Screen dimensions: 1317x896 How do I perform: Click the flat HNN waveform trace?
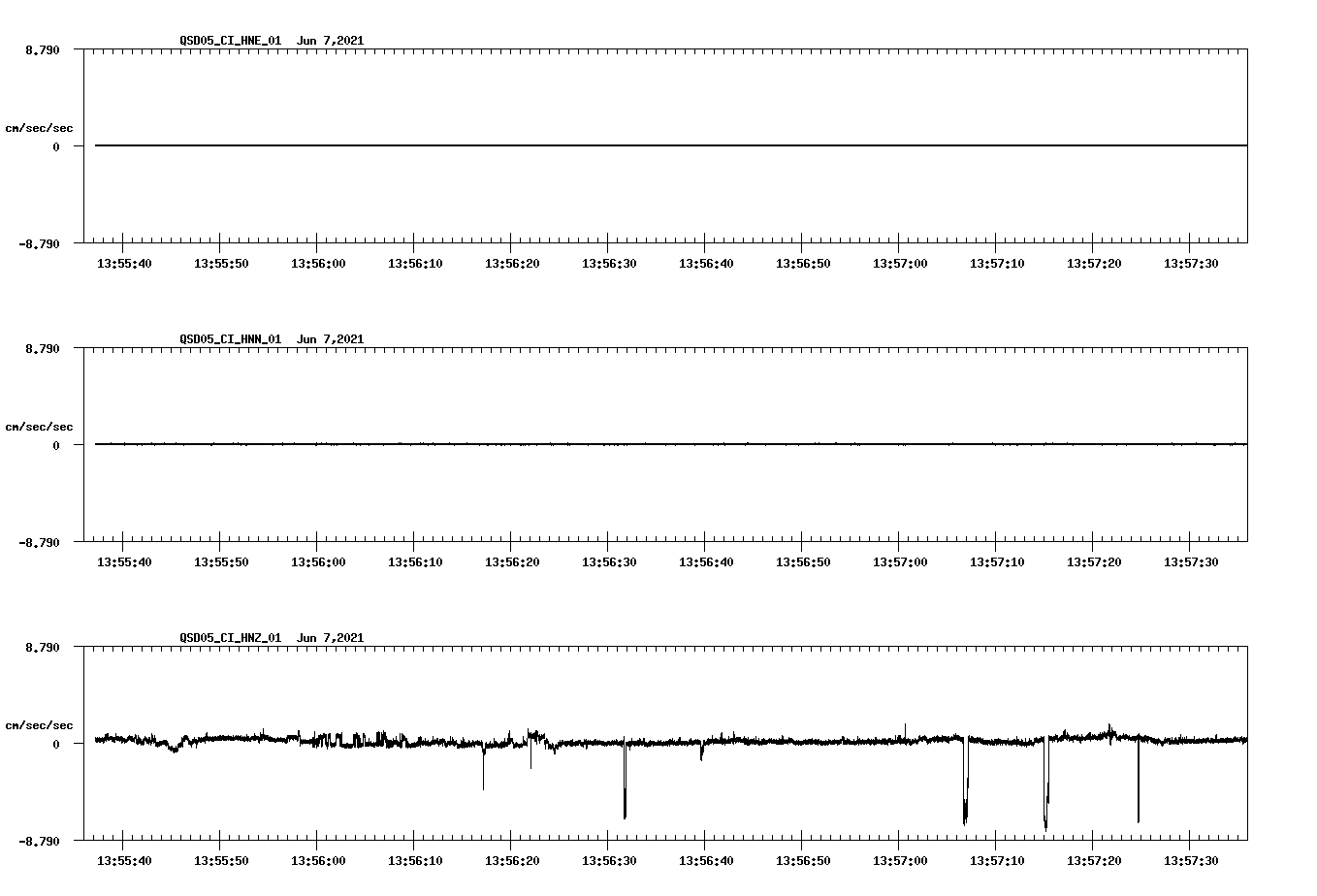671,444
